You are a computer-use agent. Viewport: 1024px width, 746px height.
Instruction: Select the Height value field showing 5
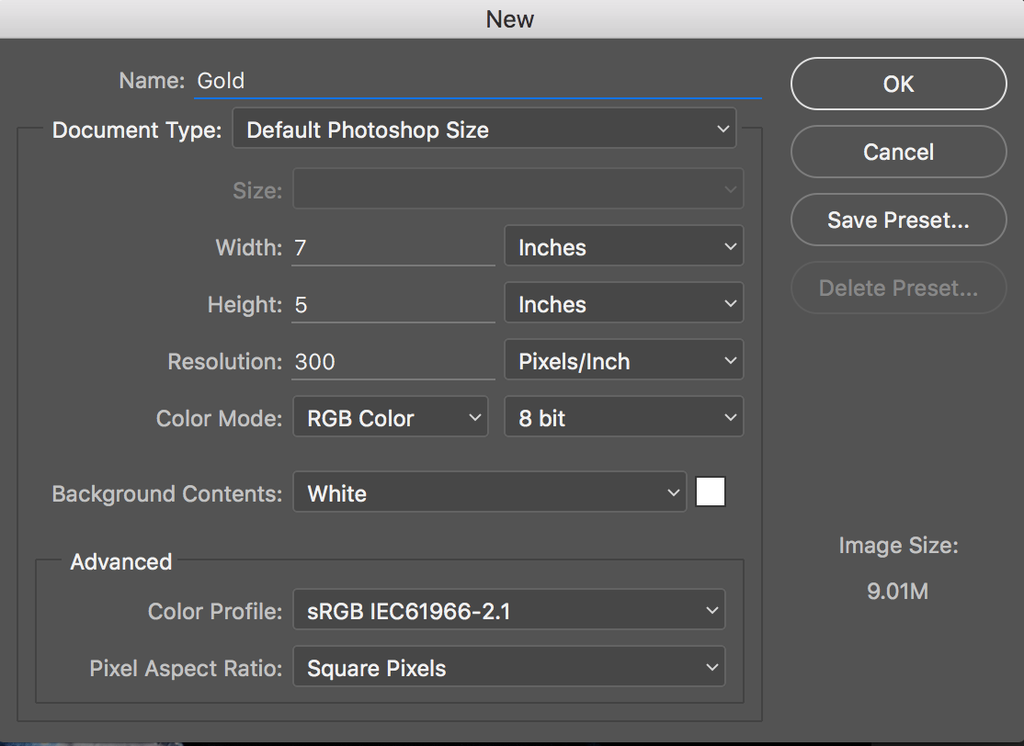click(390, 304)
